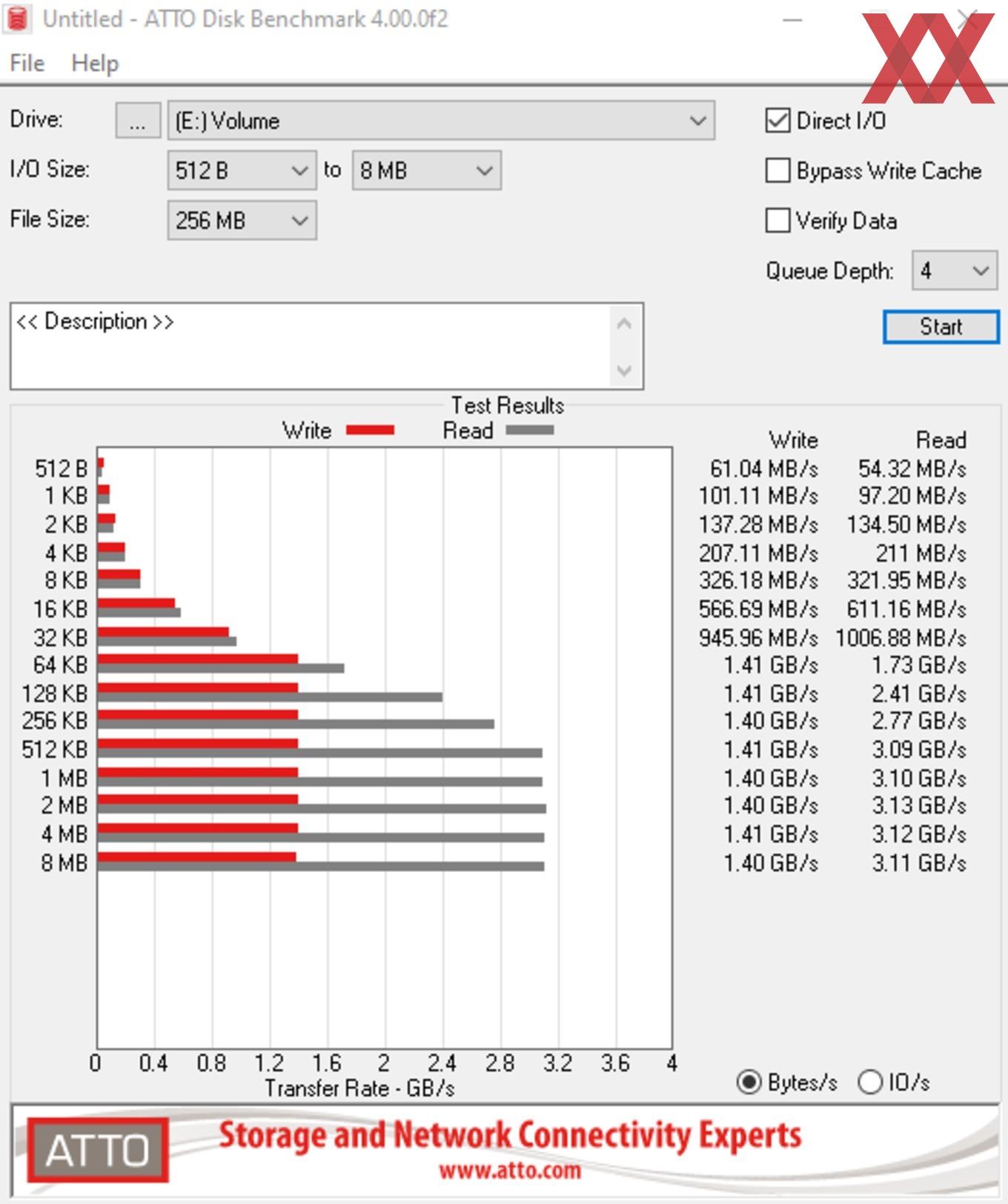Click the red Write legend swatch
1008x1204 pixels.
coord(370,430)
